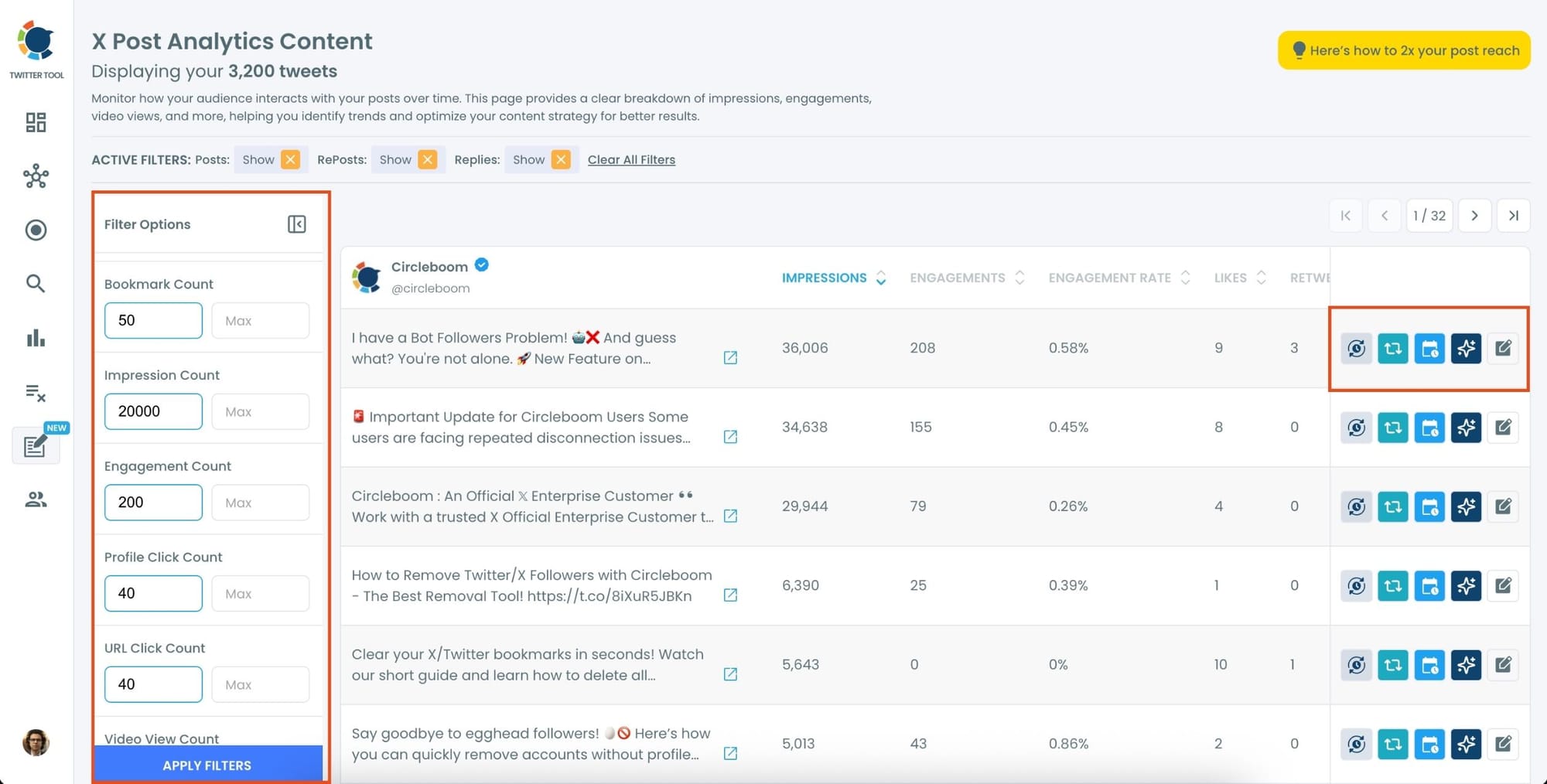The height and width of the screenshot is (784, 1547).
Task: Click refresh icon on egghead followers tweet
Action: point(1357,744)
